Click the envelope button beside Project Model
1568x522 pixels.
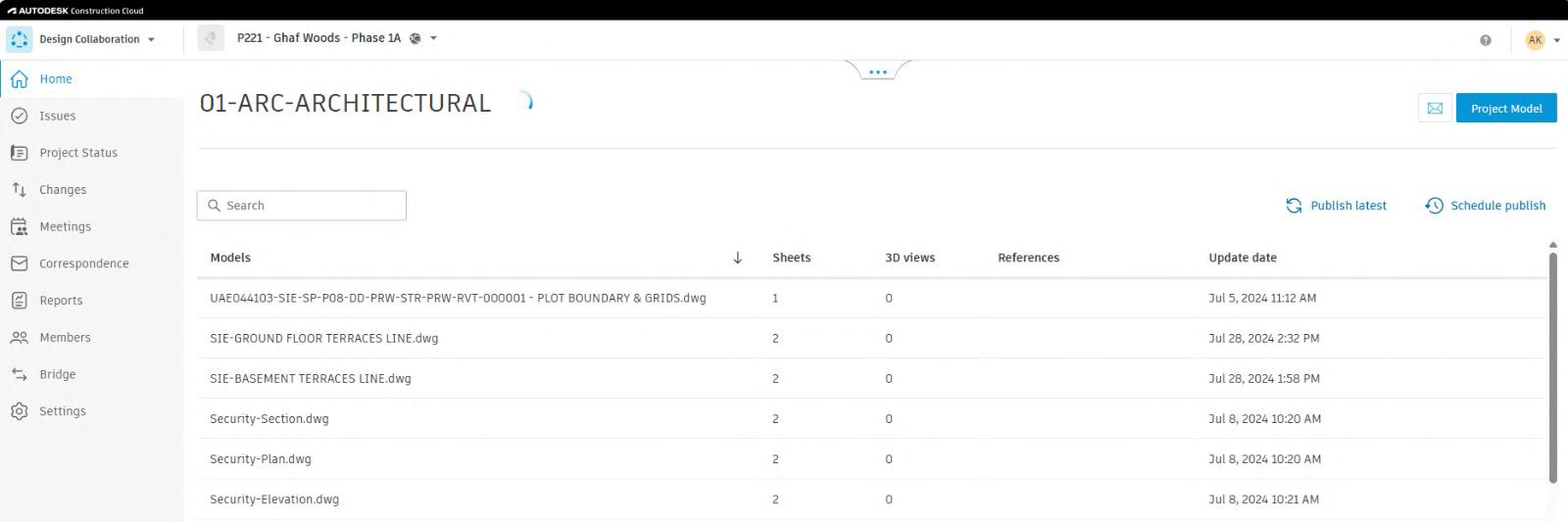[1435, 109]
